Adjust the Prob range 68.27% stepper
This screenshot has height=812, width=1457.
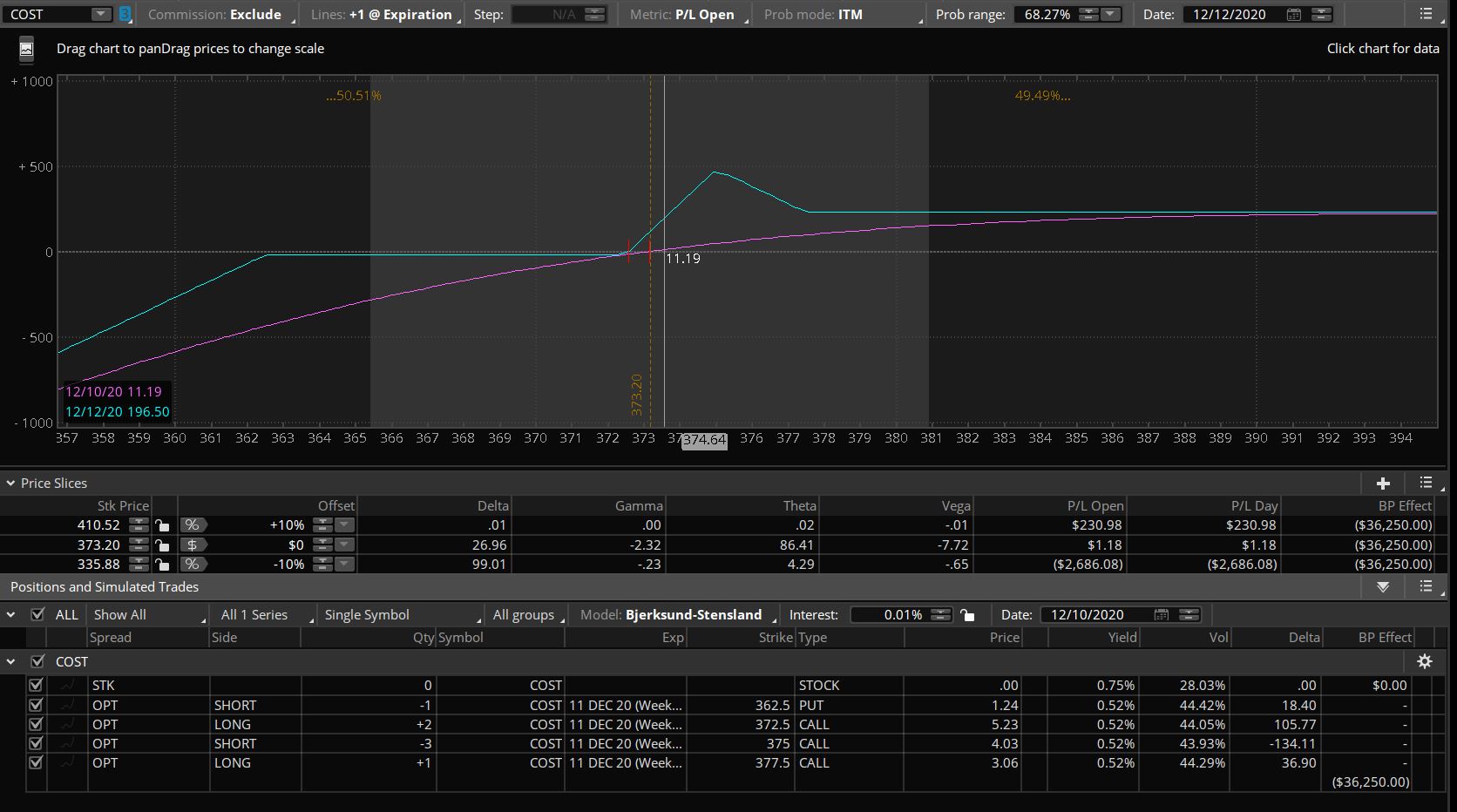[x=1088, y=15]
